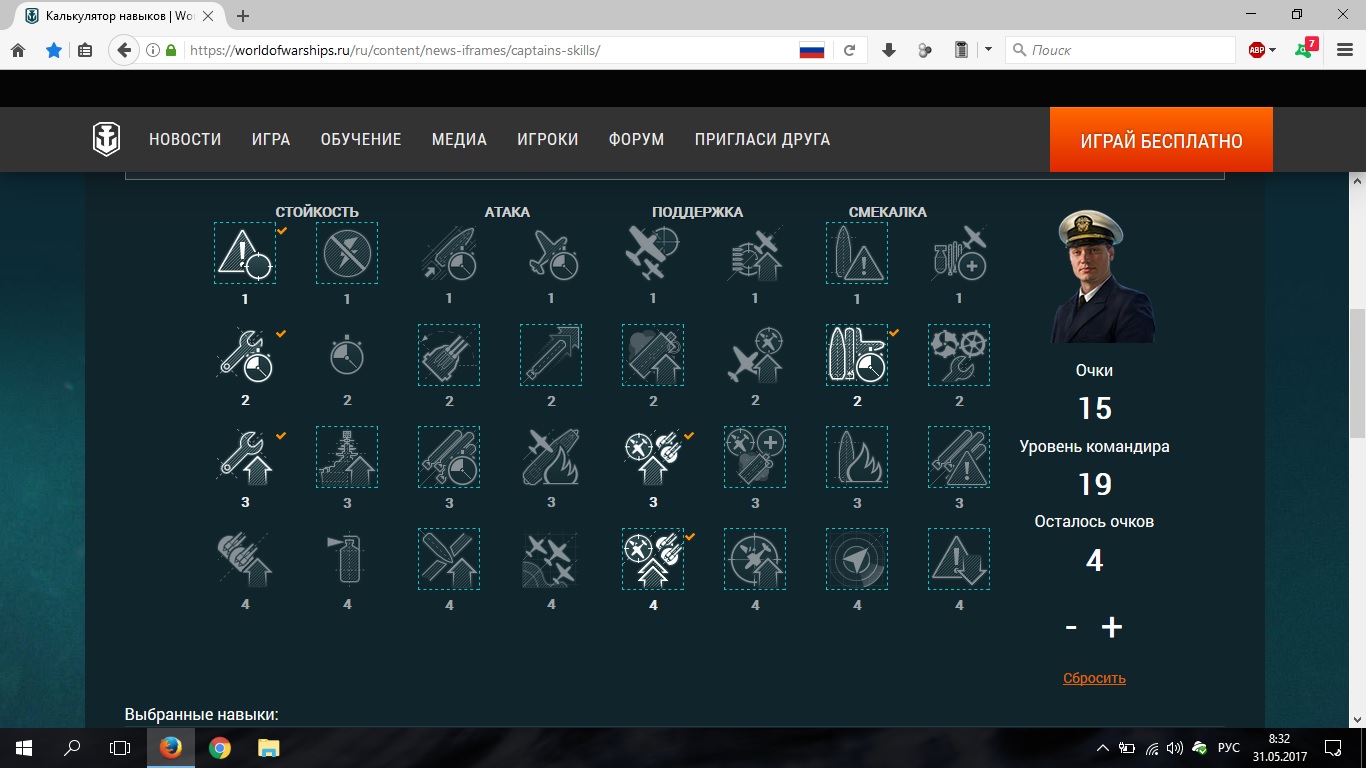Viewport: 1366px width, 768px height.
Task: Reload the page with the refresh icon
Action: (849, 50)
